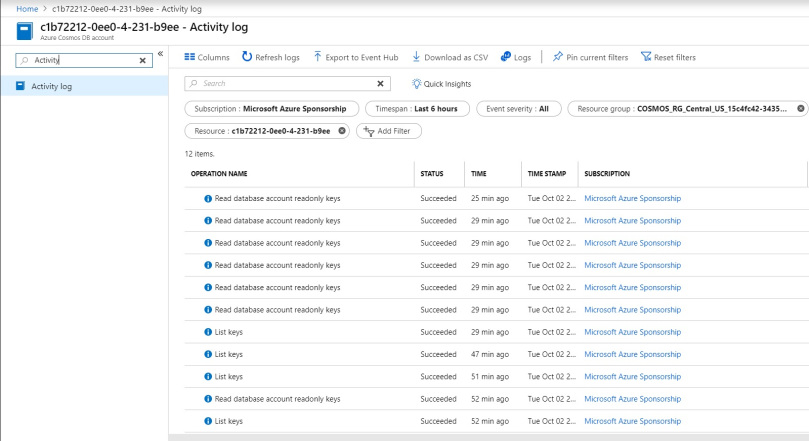Image resolution: width=809 pixels, height=441 pixels.
Task: Collapse the left menu with double chevron
Action: (160, 54)
